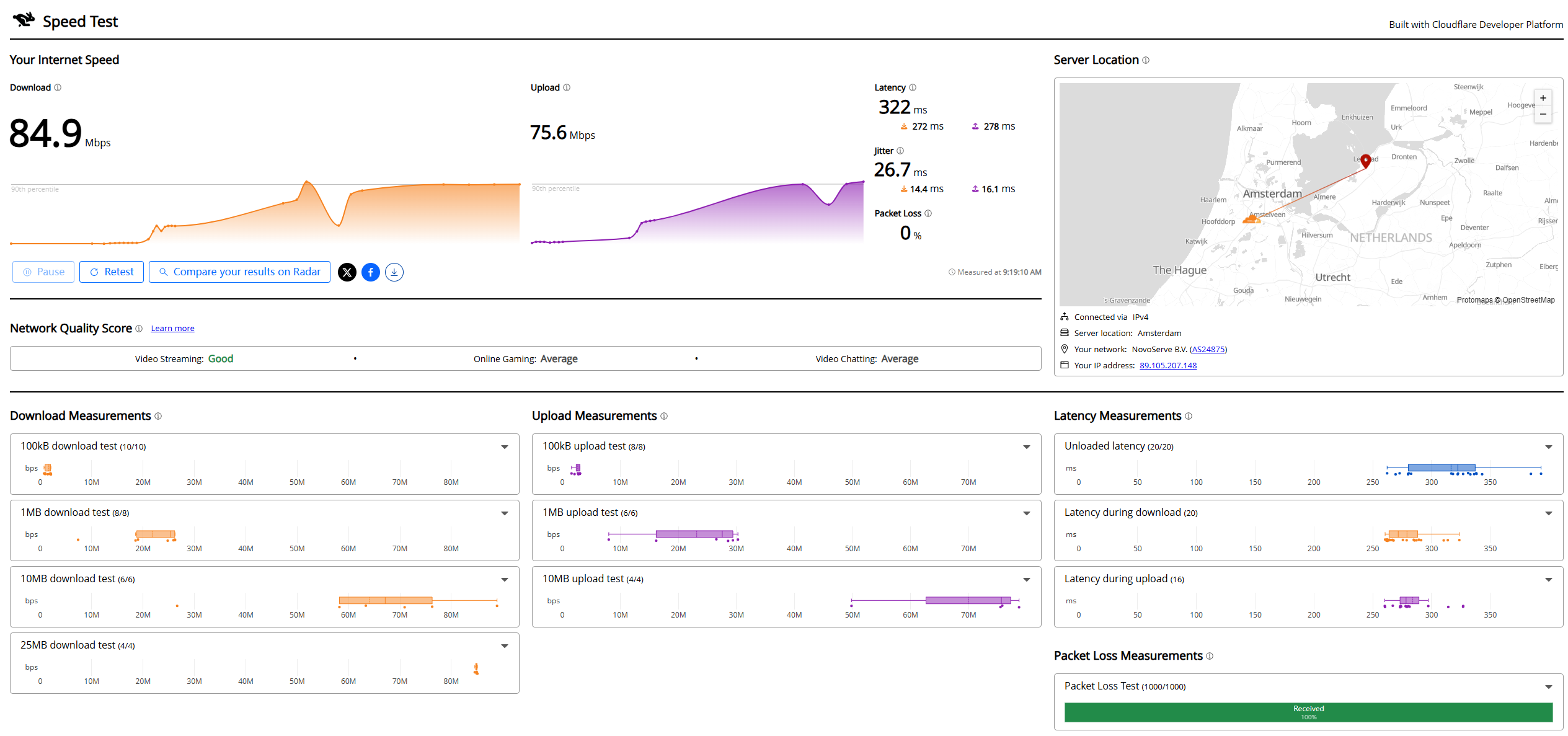
Task: Click the info icon beside Latency
Action: 913,87
